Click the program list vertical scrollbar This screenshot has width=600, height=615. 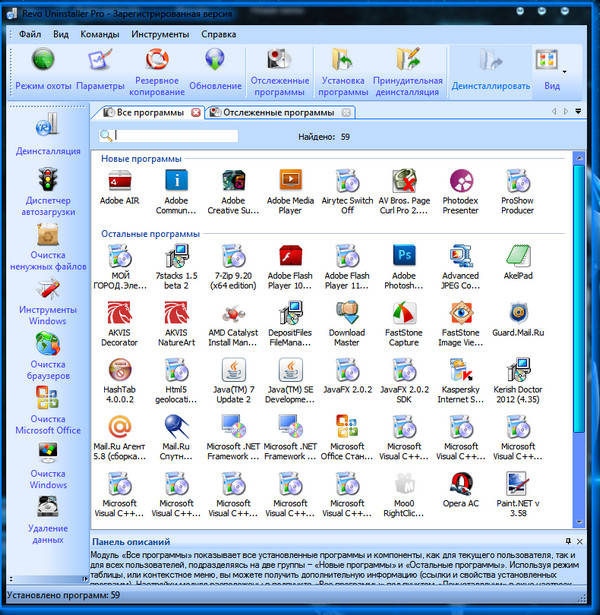pos(579,298)
